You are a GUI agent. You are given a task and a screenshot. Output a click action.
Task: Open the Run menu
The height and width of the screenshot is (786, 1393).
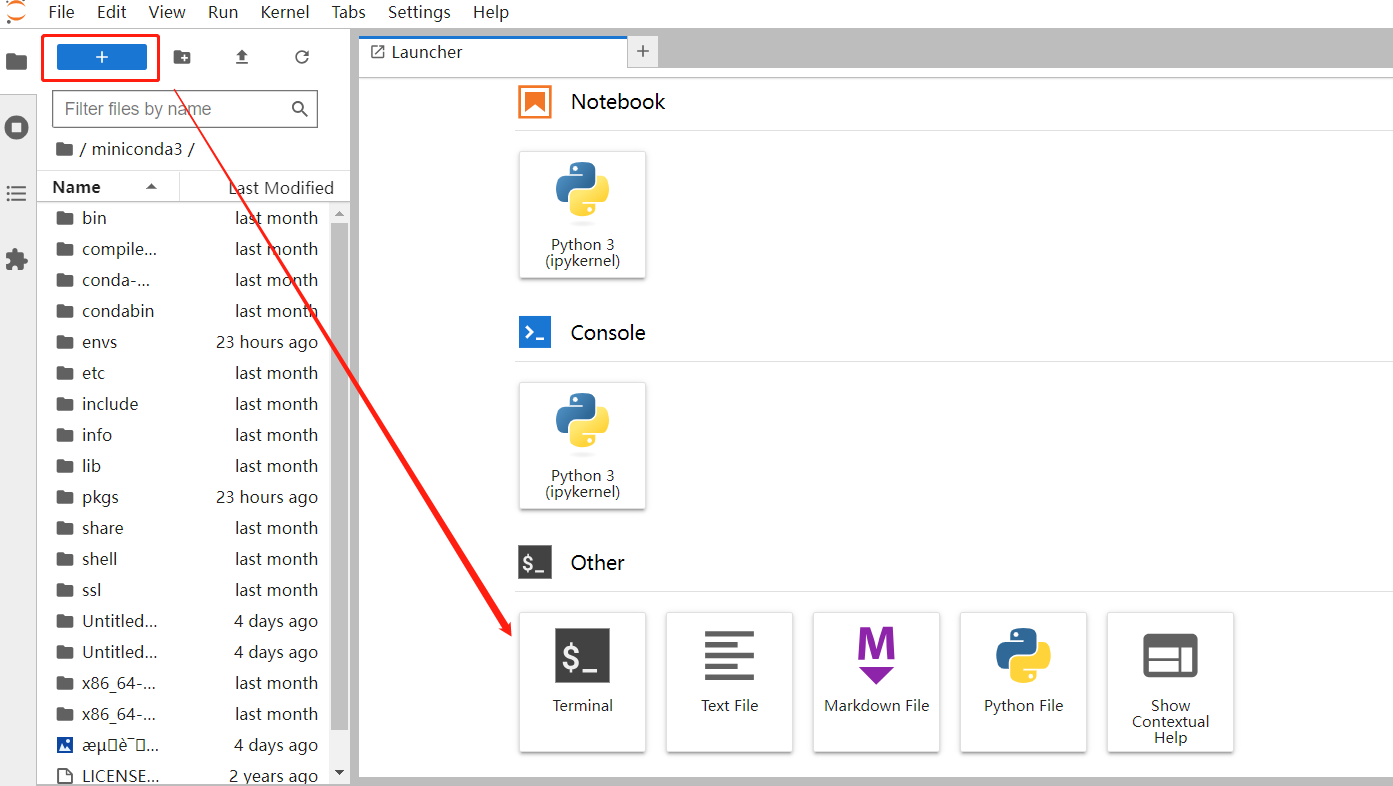coord(223,12)
